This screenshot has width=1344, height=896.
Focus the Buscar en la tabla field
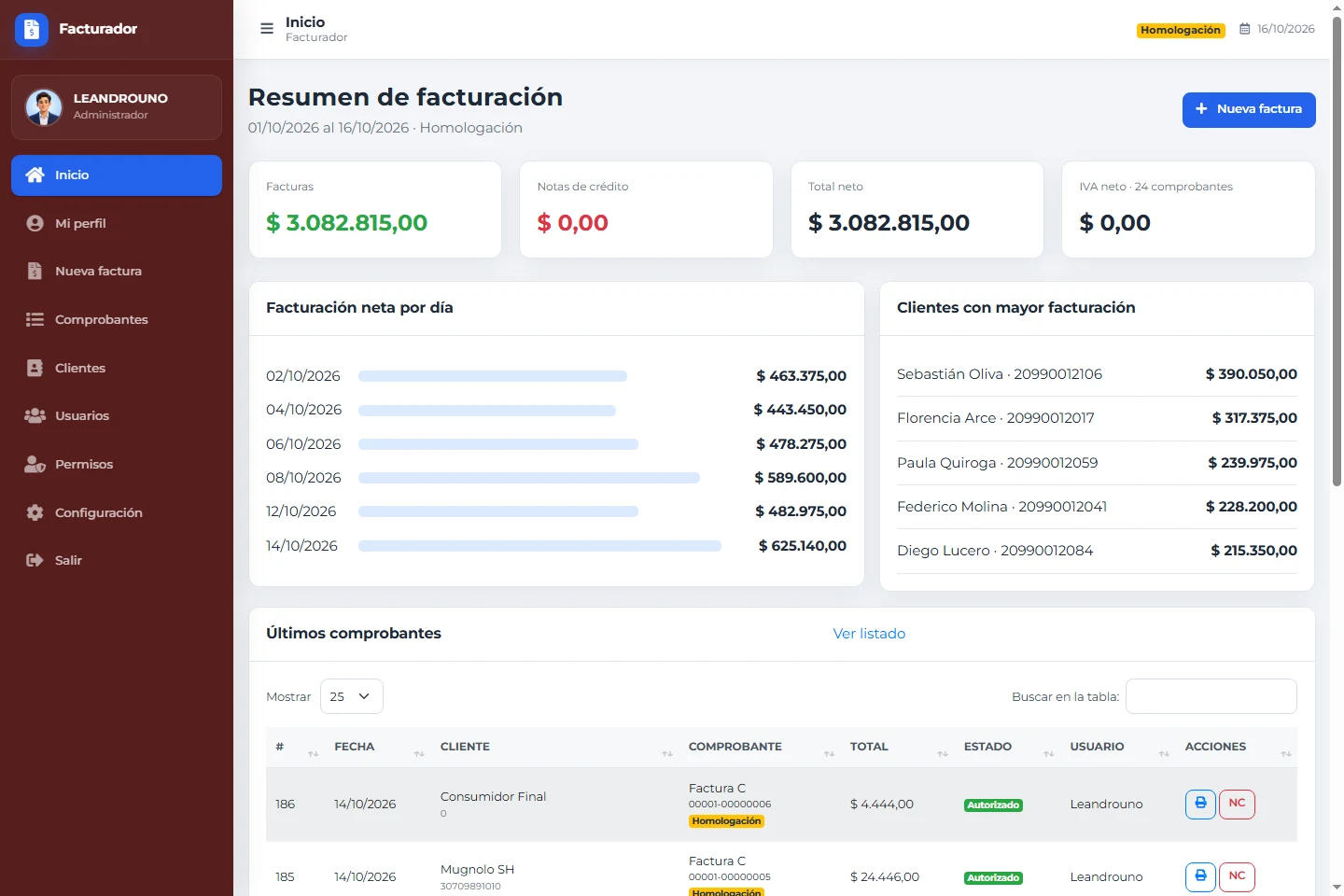coord(1211,696)
